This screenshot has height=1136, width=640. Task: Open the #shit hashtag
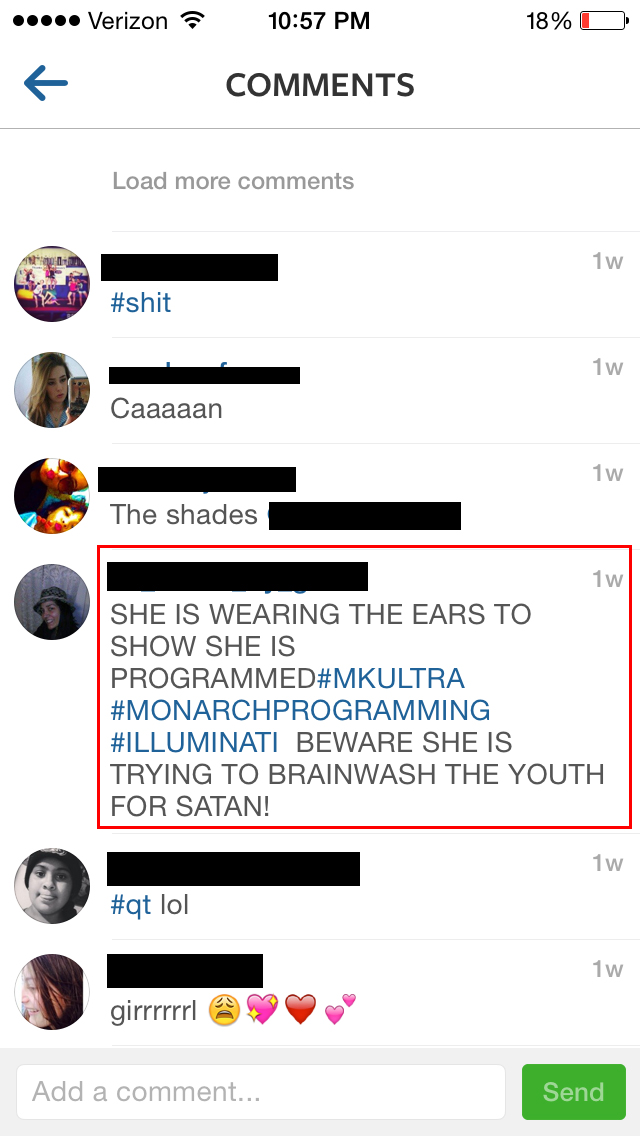pos(141,302)
